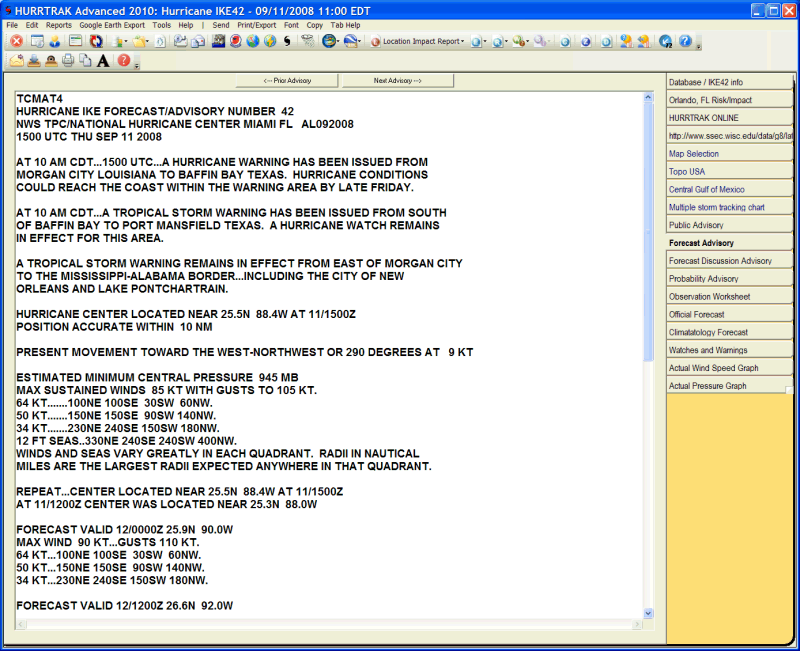The width and height of the screenshot is (800, 651).
Task: Go to the Prior Advisory
Action: tap(286, 80)
